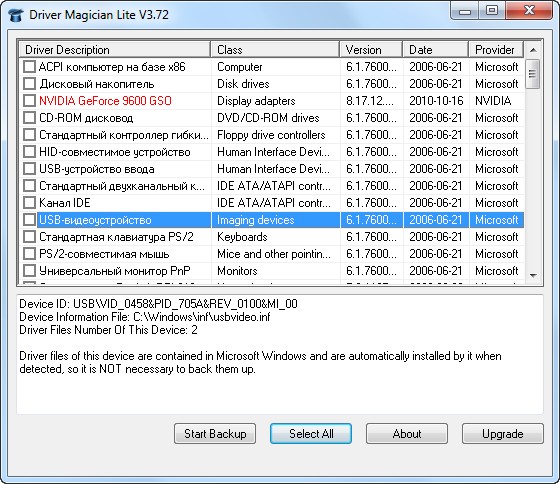Select the CD-ROM дисковод row text
The width and height of the screenshot is (560, 484).
click(86, 118)
